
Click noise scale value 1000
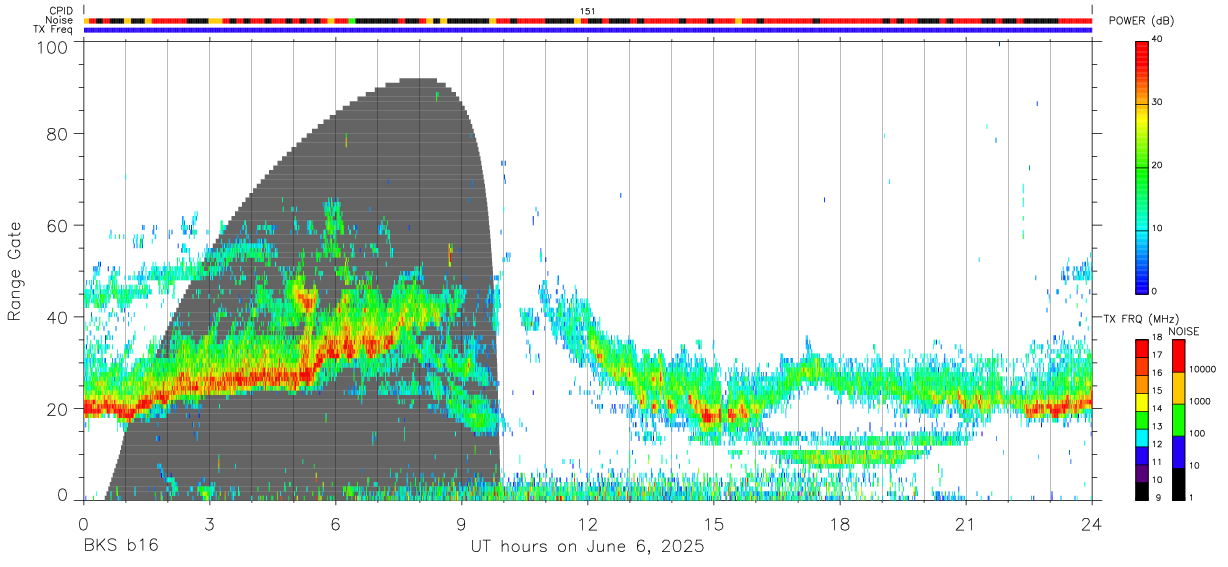1201,401
